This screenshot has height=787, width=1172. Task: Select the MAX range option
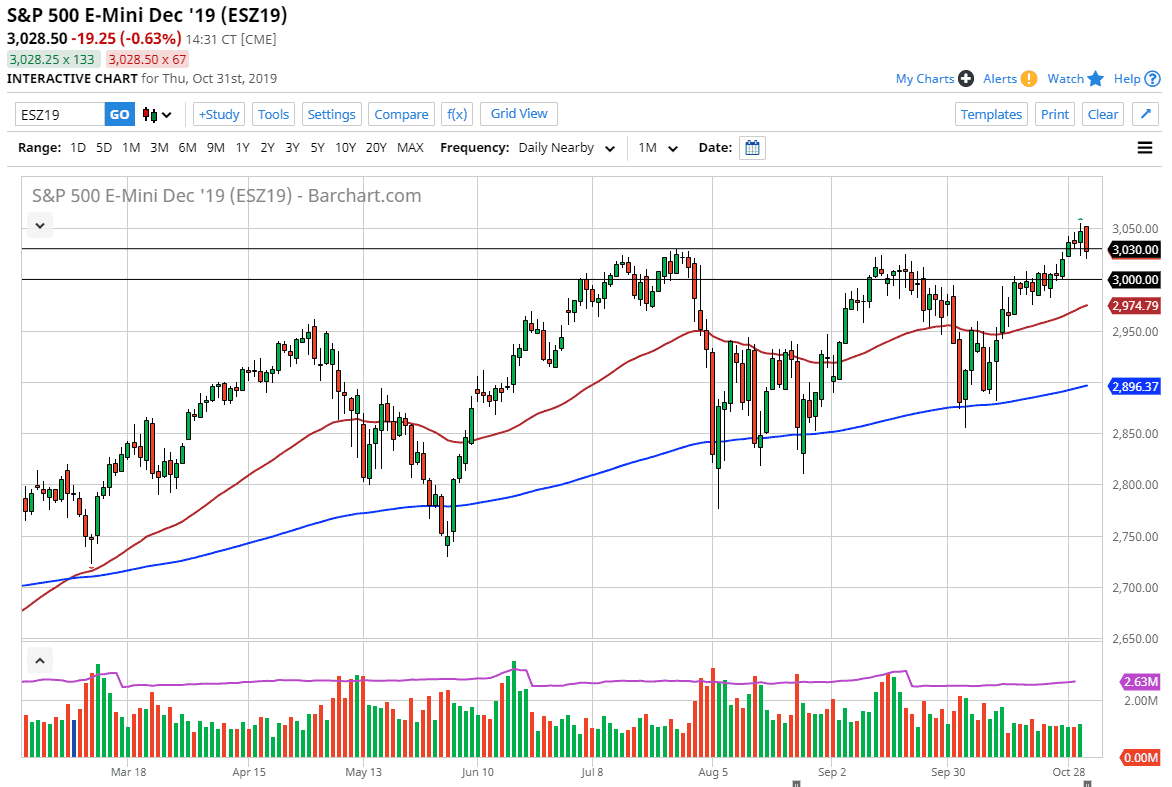click(x=410, y=147)
